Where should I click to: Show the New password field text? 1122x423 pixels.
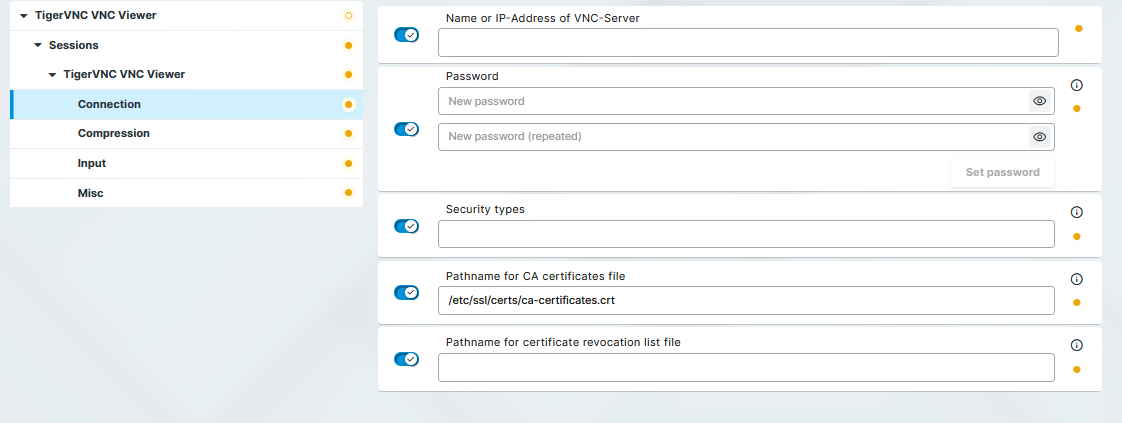[x=1040, y=101]
